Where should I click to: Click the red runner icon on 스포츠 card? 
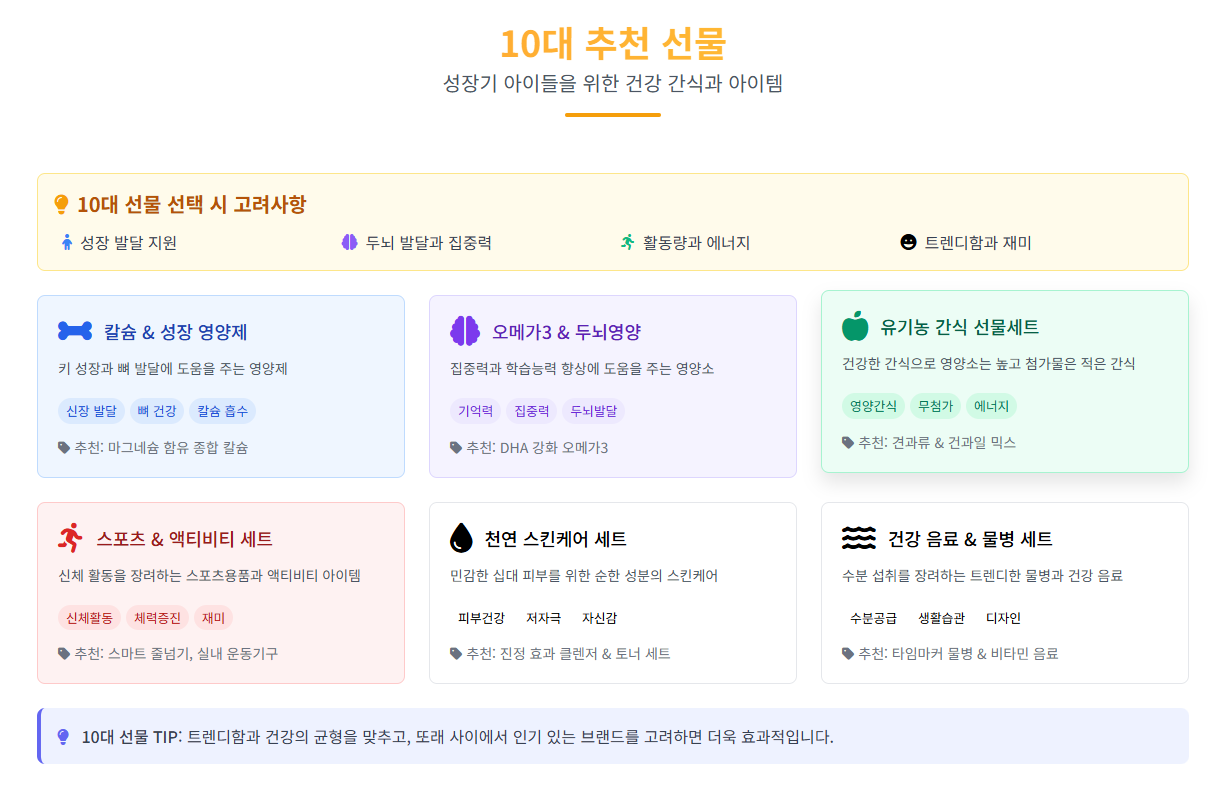70,538
